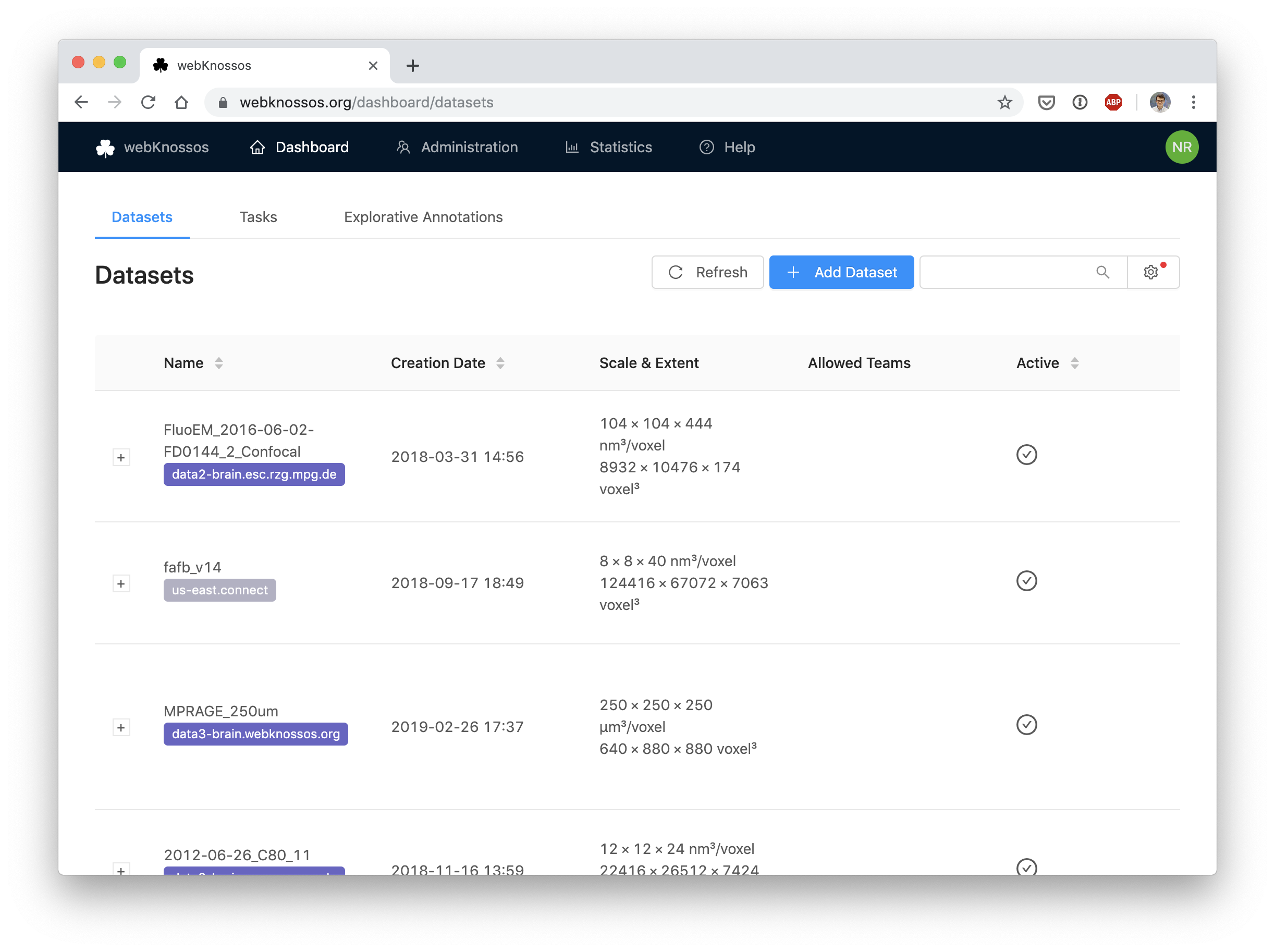Viewport: 1275px width, 952px height.
Task: Open the Dashboard menu item
Action: click(300, 148)
